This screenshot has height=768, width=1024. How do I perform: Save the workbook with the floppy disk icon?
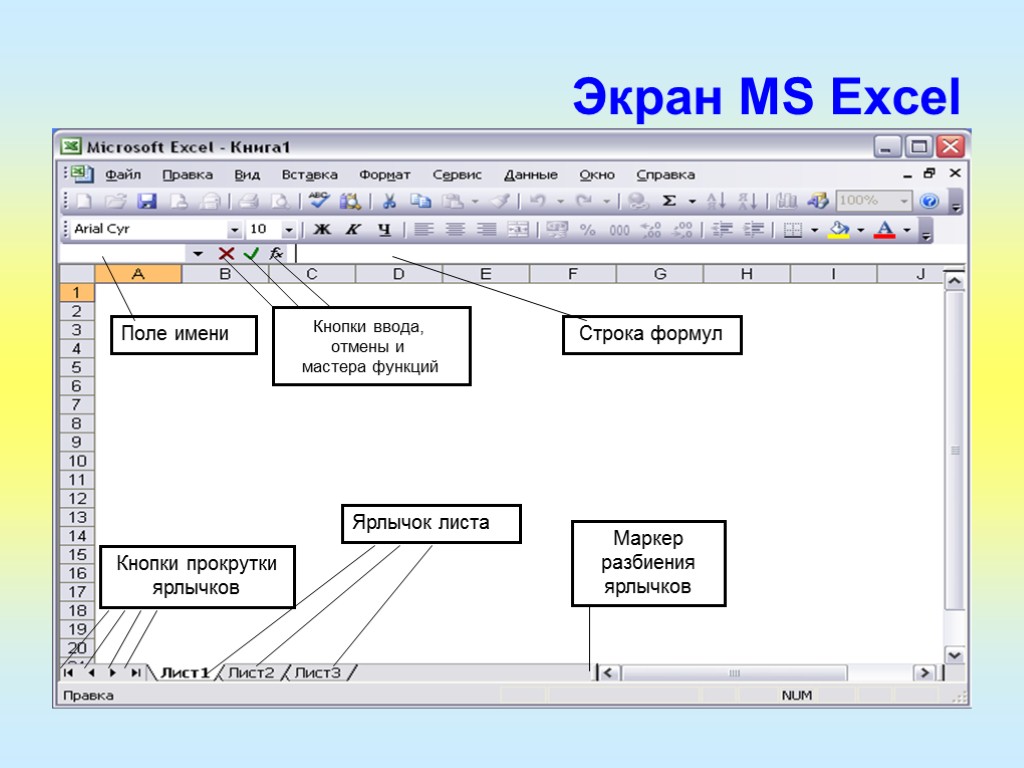[147, 201]
